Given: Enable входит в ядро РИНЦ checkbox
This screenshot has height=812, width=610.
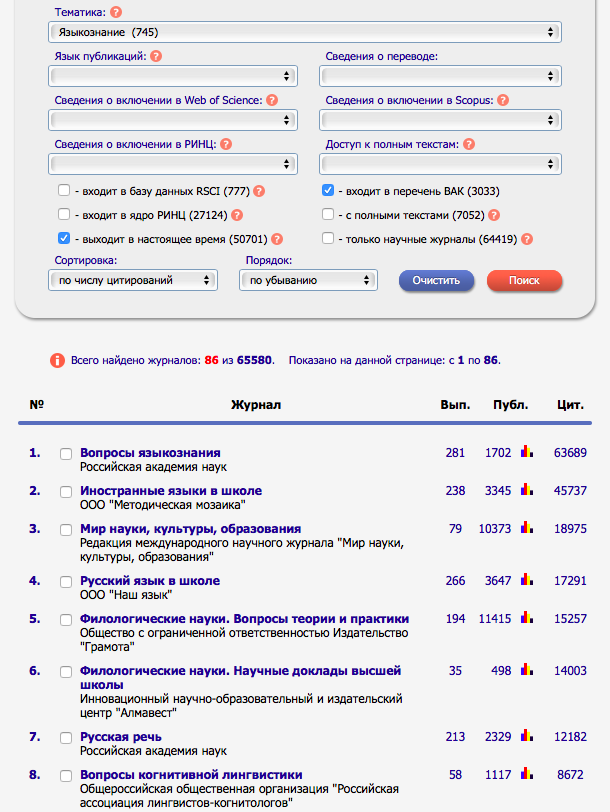Looking at the screenshot, I should [x=64, y=214].
